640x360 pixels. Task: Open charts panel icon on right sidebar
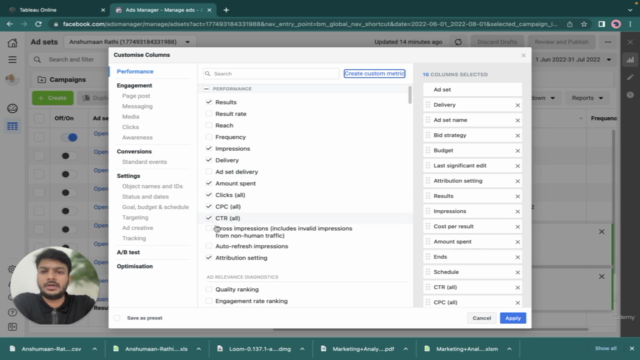(x=631, y=60)
